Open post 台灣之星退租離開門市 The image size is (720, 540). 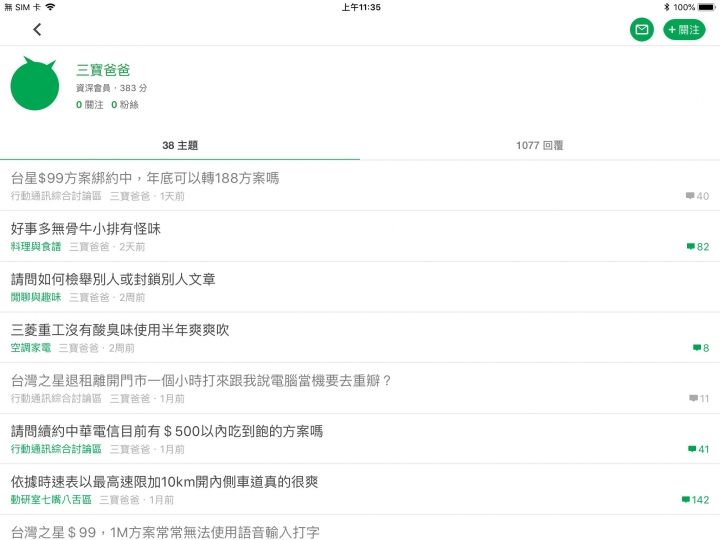coord(360,388)
